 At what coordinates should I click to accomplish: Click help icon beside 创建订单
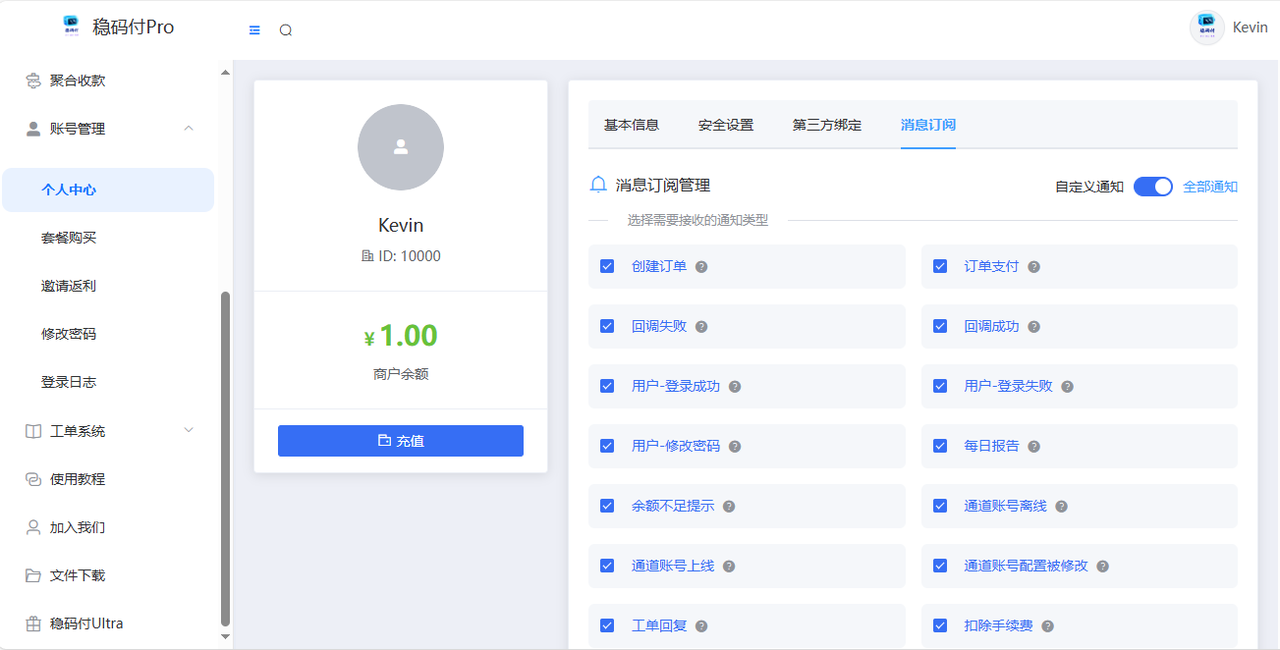click(x=702, y=267)
